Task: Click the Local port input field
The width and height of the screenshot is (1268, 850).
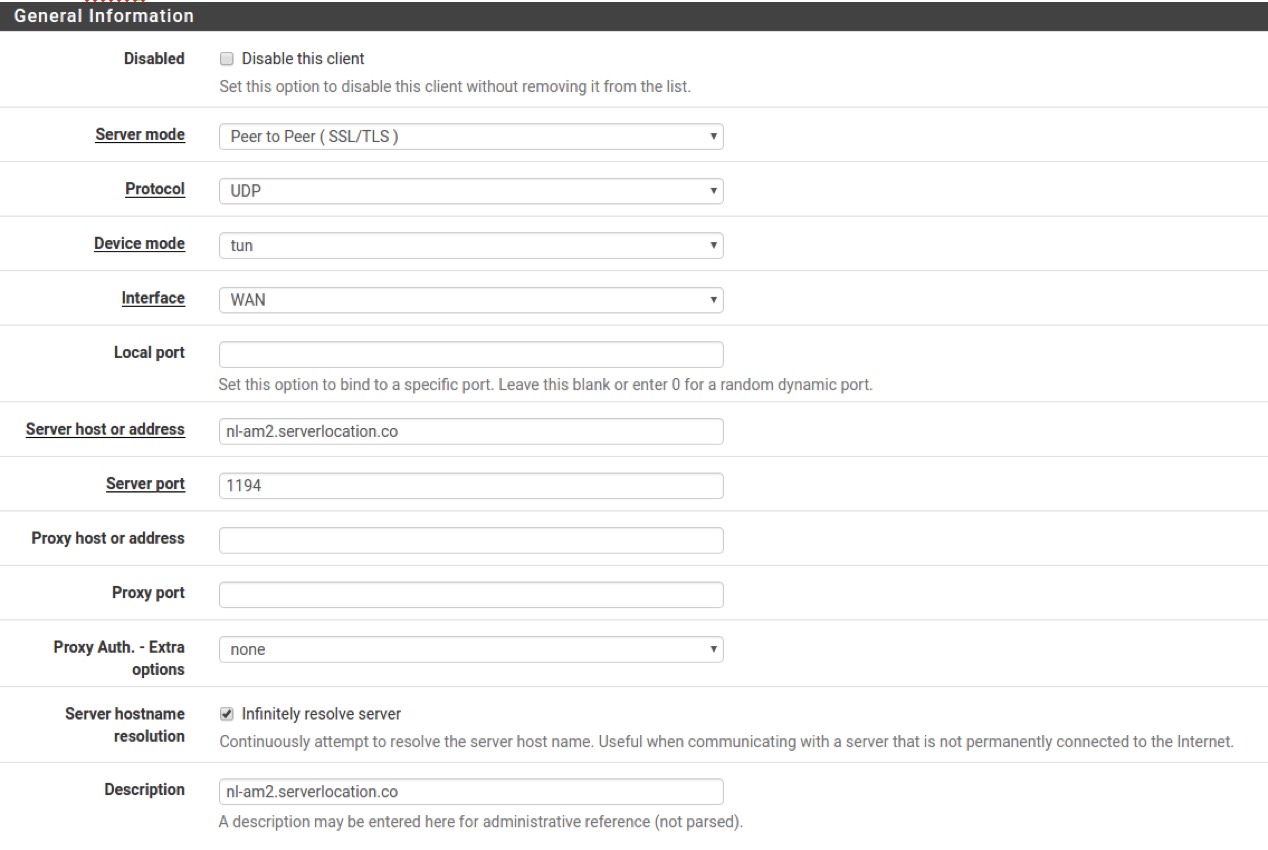Action: [470, 354]
